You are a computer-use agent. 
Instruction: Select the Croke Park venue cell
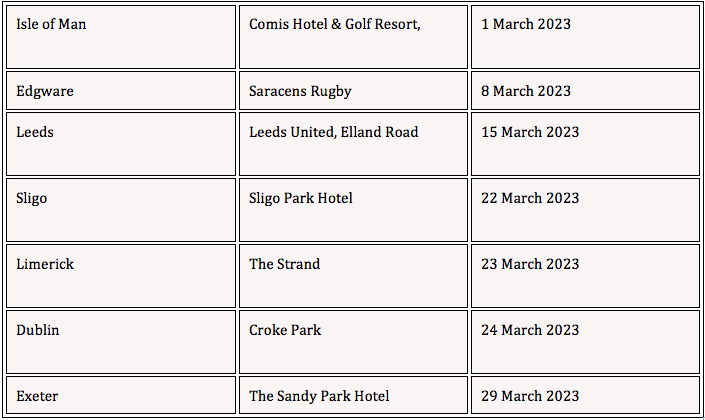click(353, 342)
